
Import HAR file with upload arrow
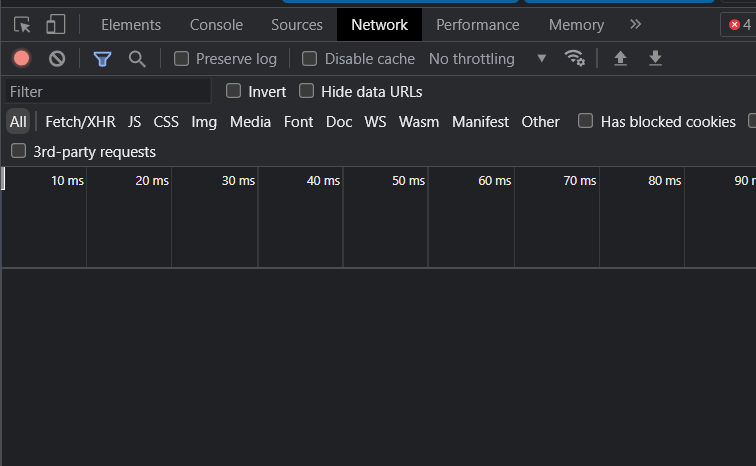coord(620,59)
